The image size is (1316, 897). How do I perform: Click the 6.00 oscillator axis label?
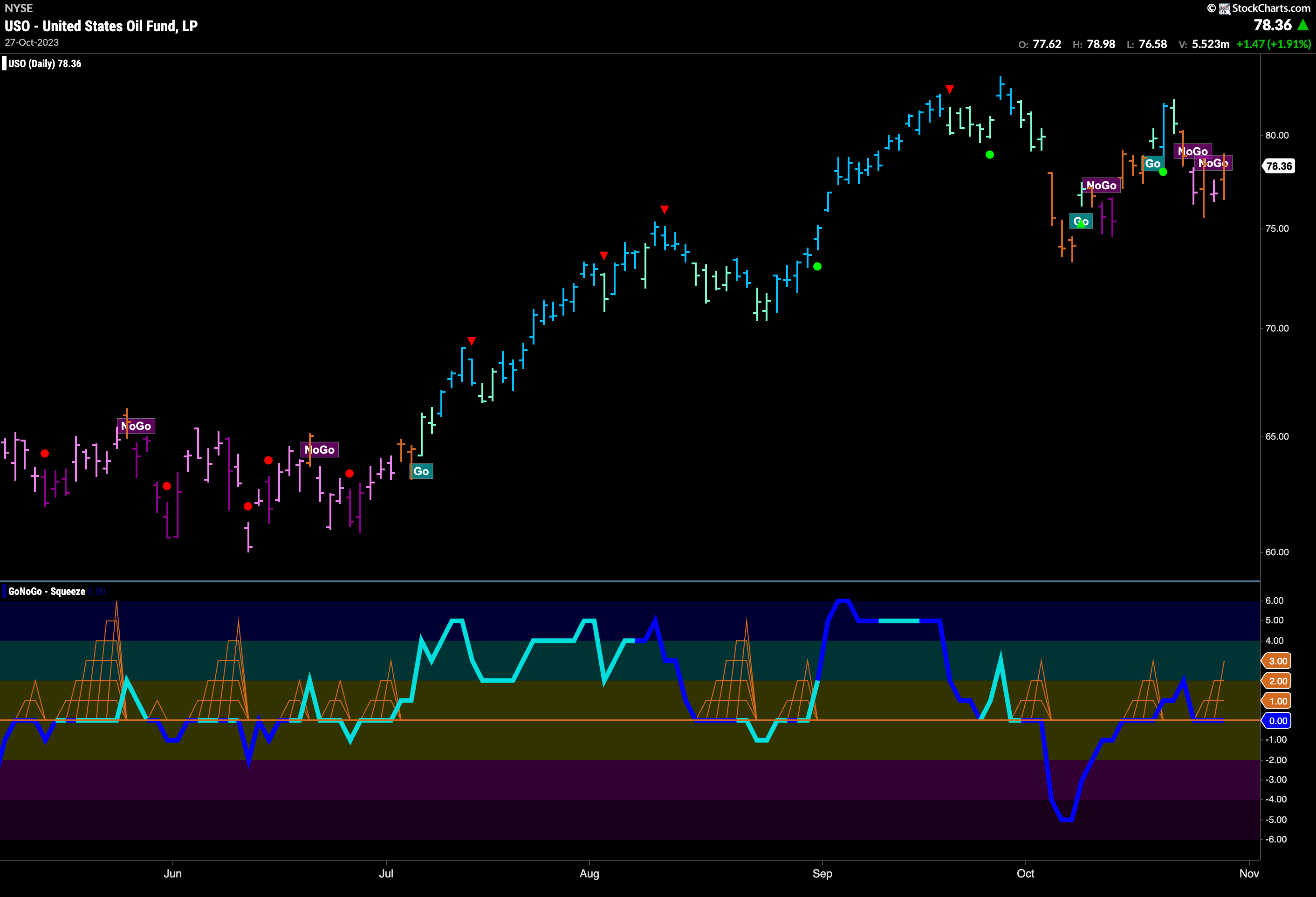[1274, 600]
